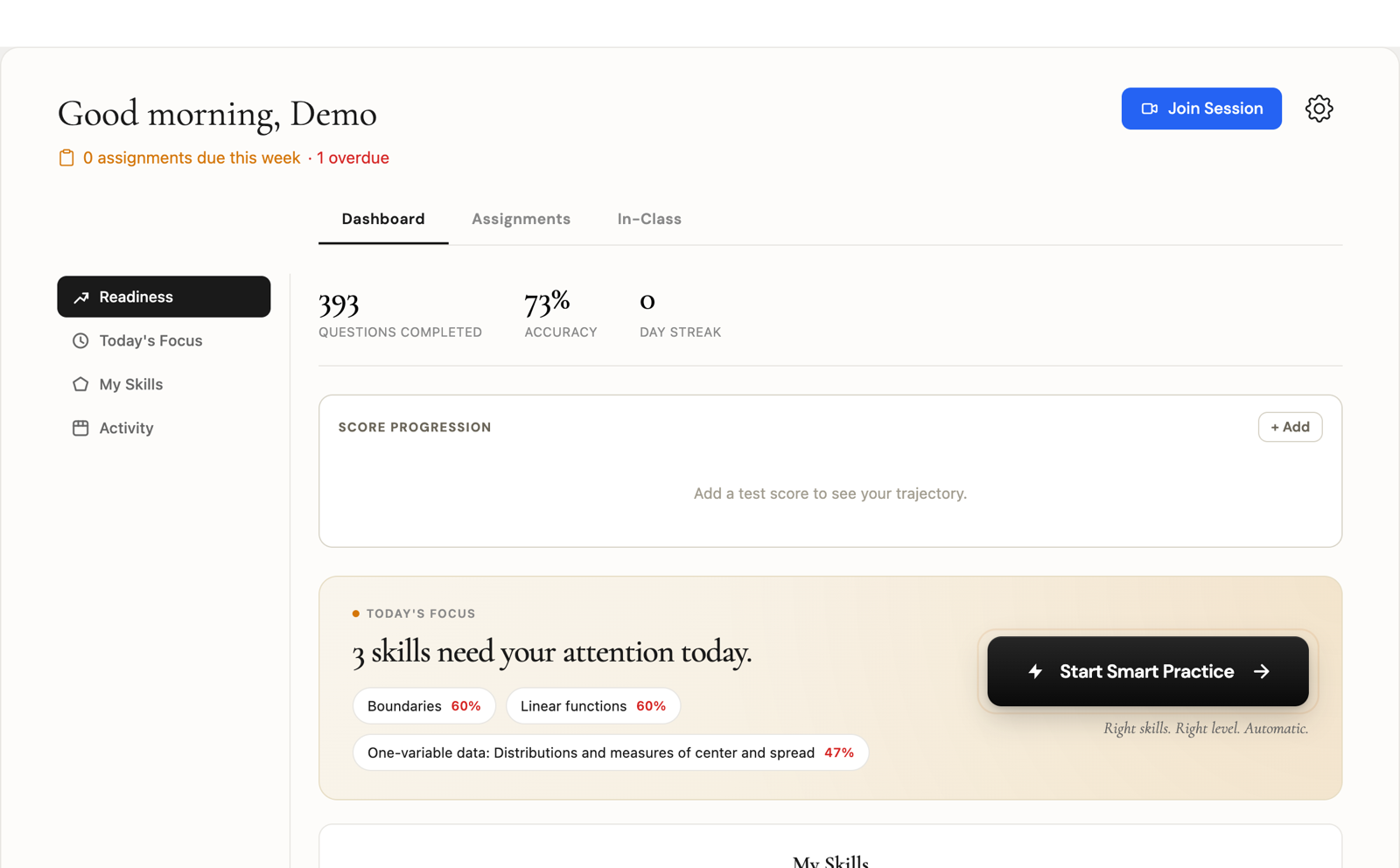Click the Score Progression heading

point(415,427)
